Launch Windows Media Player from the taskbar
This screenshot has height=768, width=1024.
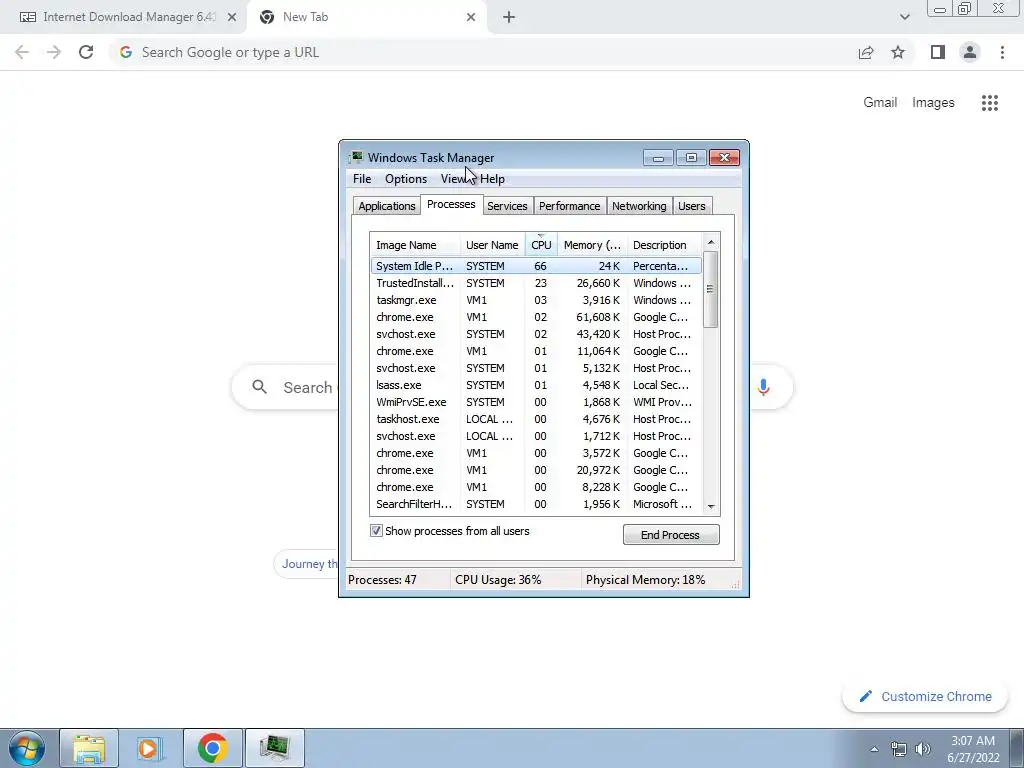tap(150, 748)
